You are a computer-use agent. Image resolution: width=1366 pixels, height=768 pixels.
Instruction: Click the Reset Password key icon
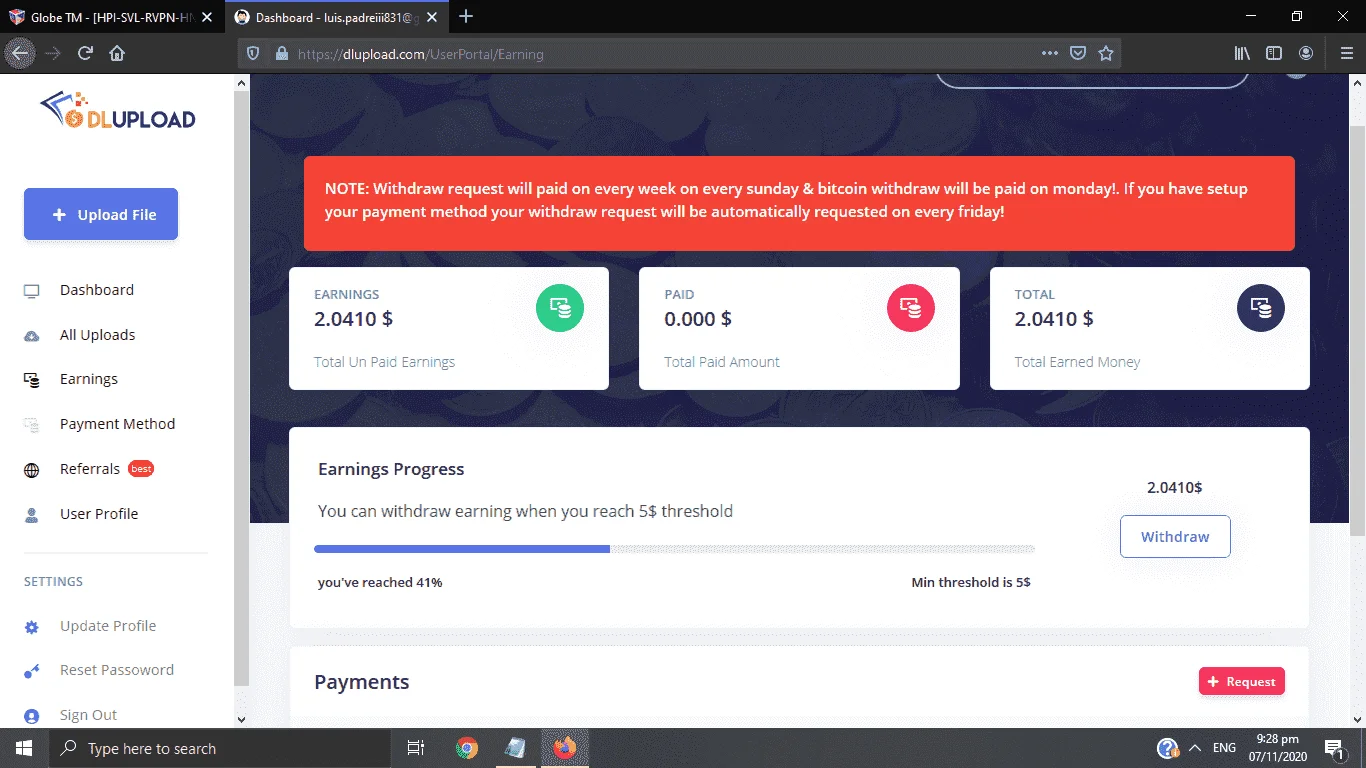click(32, 671)
